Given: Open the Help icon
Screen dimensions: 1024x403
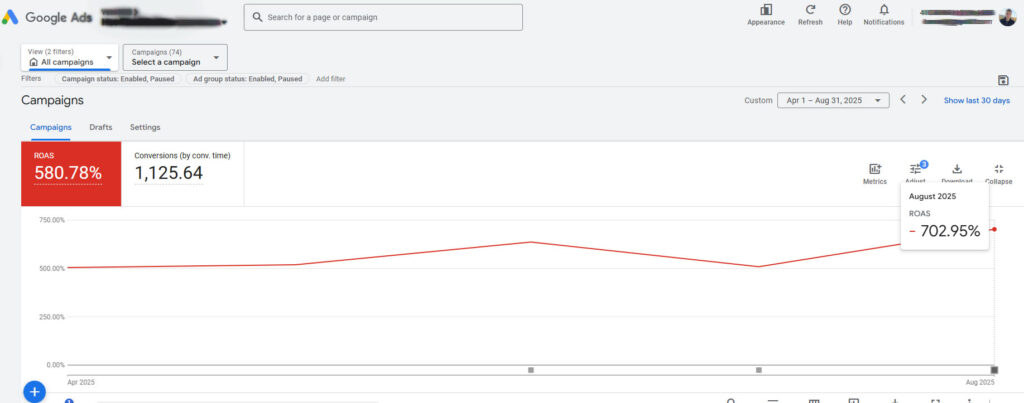Looking at the screenshot, I should (x=845, y=11).
